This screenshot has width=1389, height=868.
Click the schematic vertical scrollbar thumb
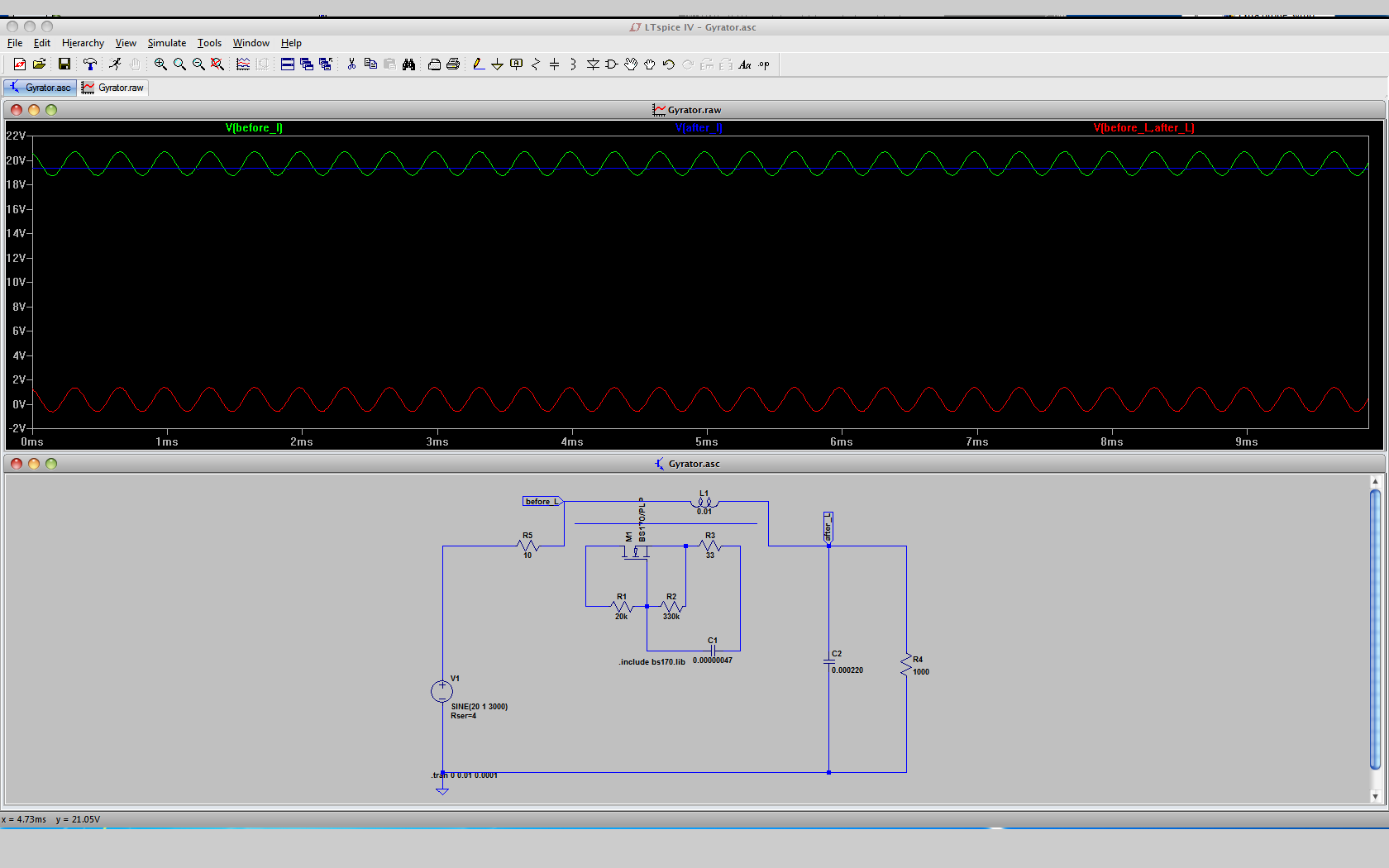1376,629
